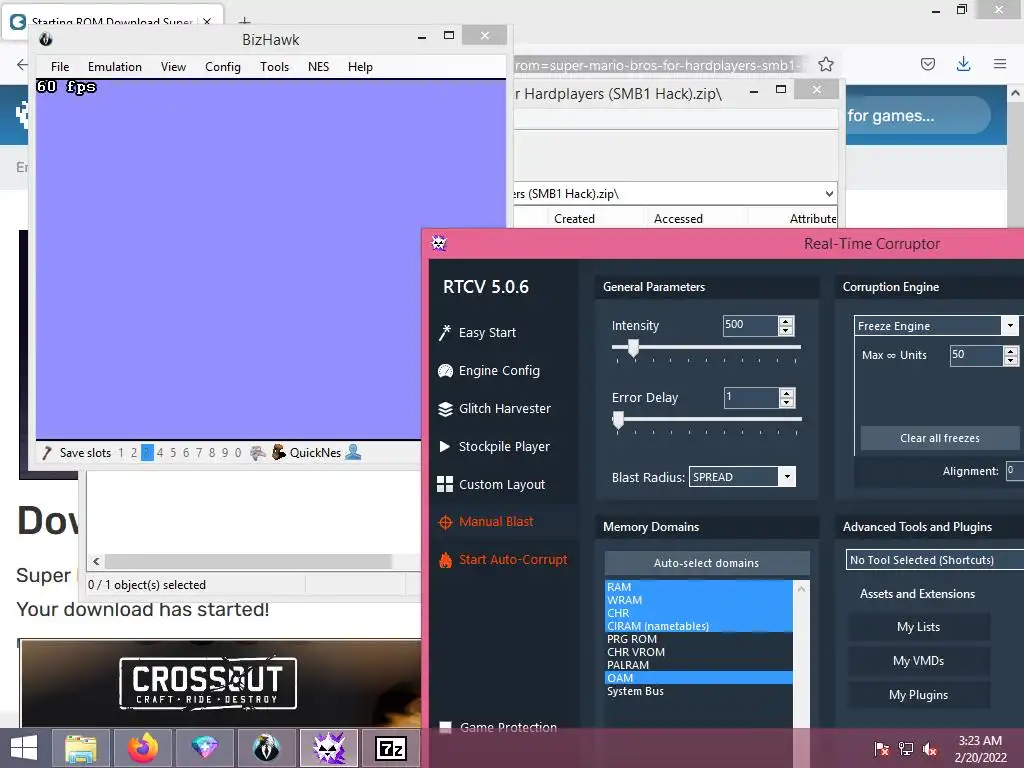Click 7-Zip horizontal scrollbar
This screenshot has width=1024, height=768.
click(248, 561)
